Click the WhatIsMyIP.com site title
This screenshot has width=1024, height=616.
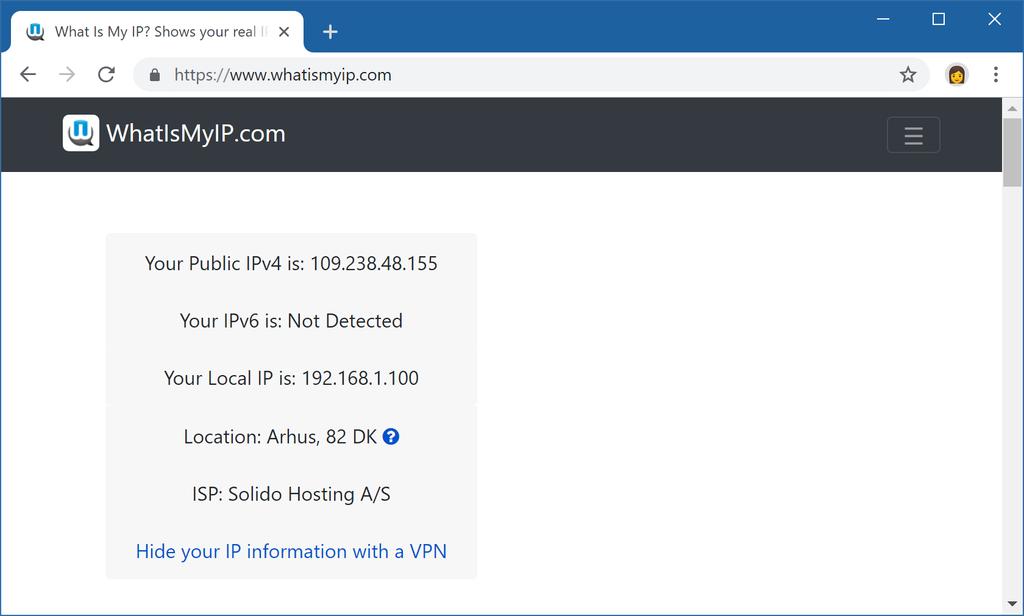point(196,133)
